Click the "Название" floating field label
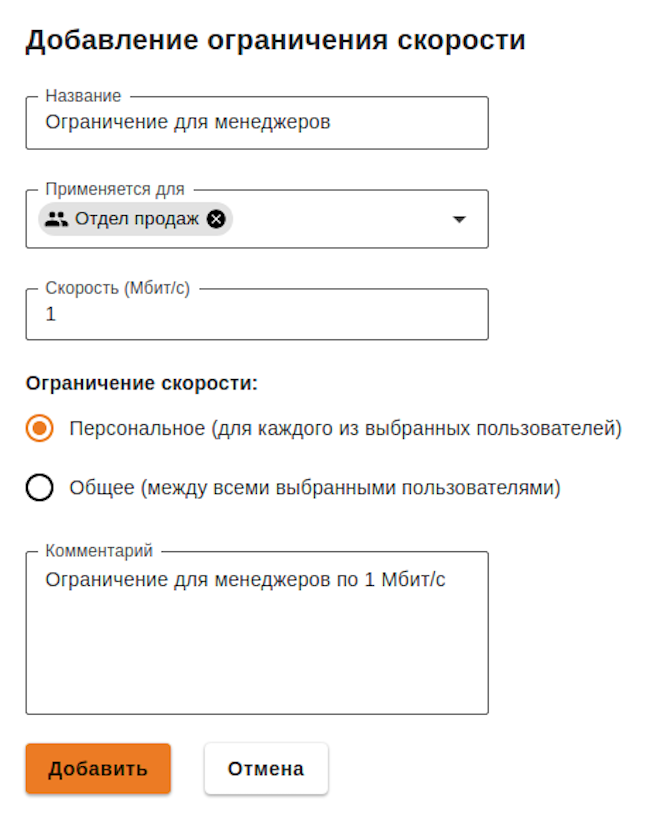 point(83,96)
